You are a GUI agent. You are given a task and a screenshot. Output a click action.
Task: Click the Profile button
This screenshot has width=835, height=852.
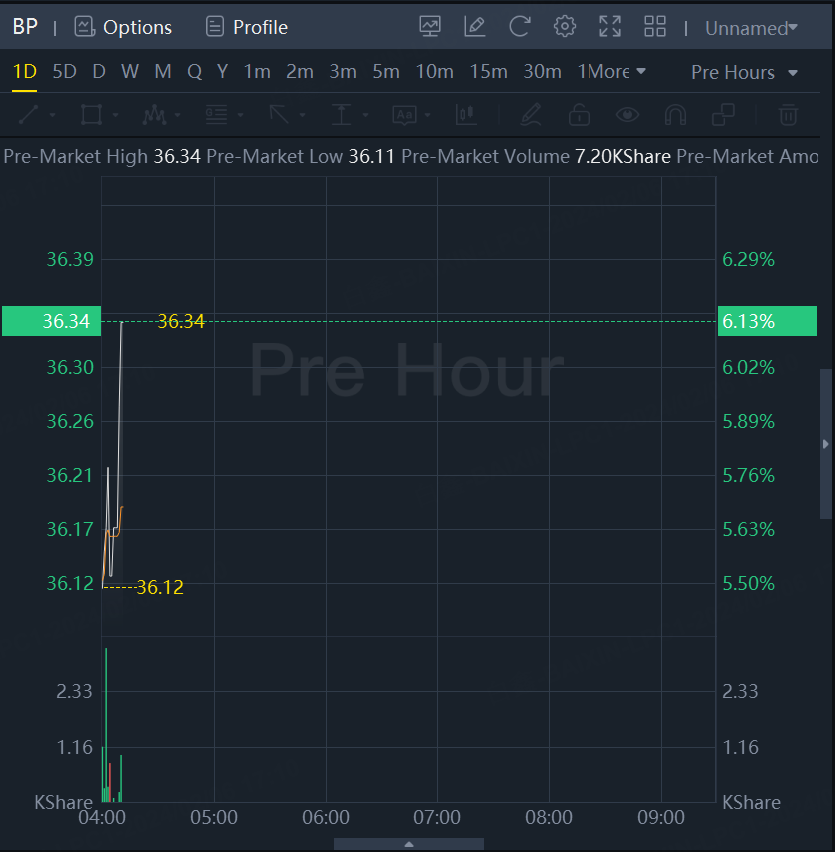(x=247, y=27)
